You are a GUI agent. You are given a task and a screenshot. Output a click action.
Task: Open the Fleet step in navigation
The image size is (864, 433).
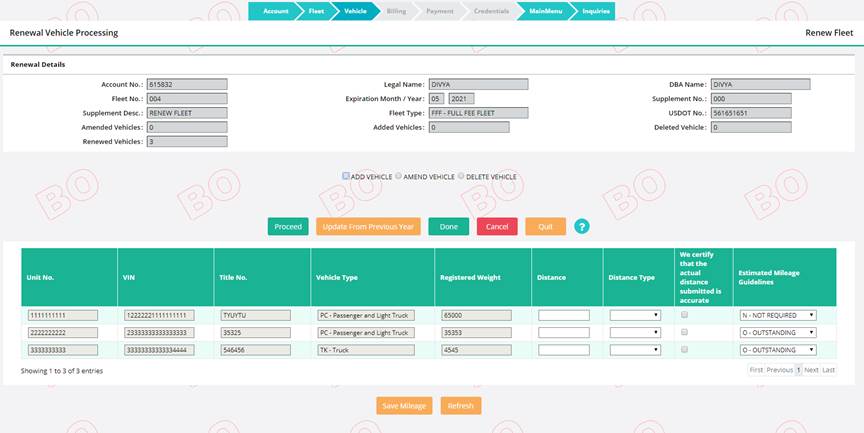[316, 11]
